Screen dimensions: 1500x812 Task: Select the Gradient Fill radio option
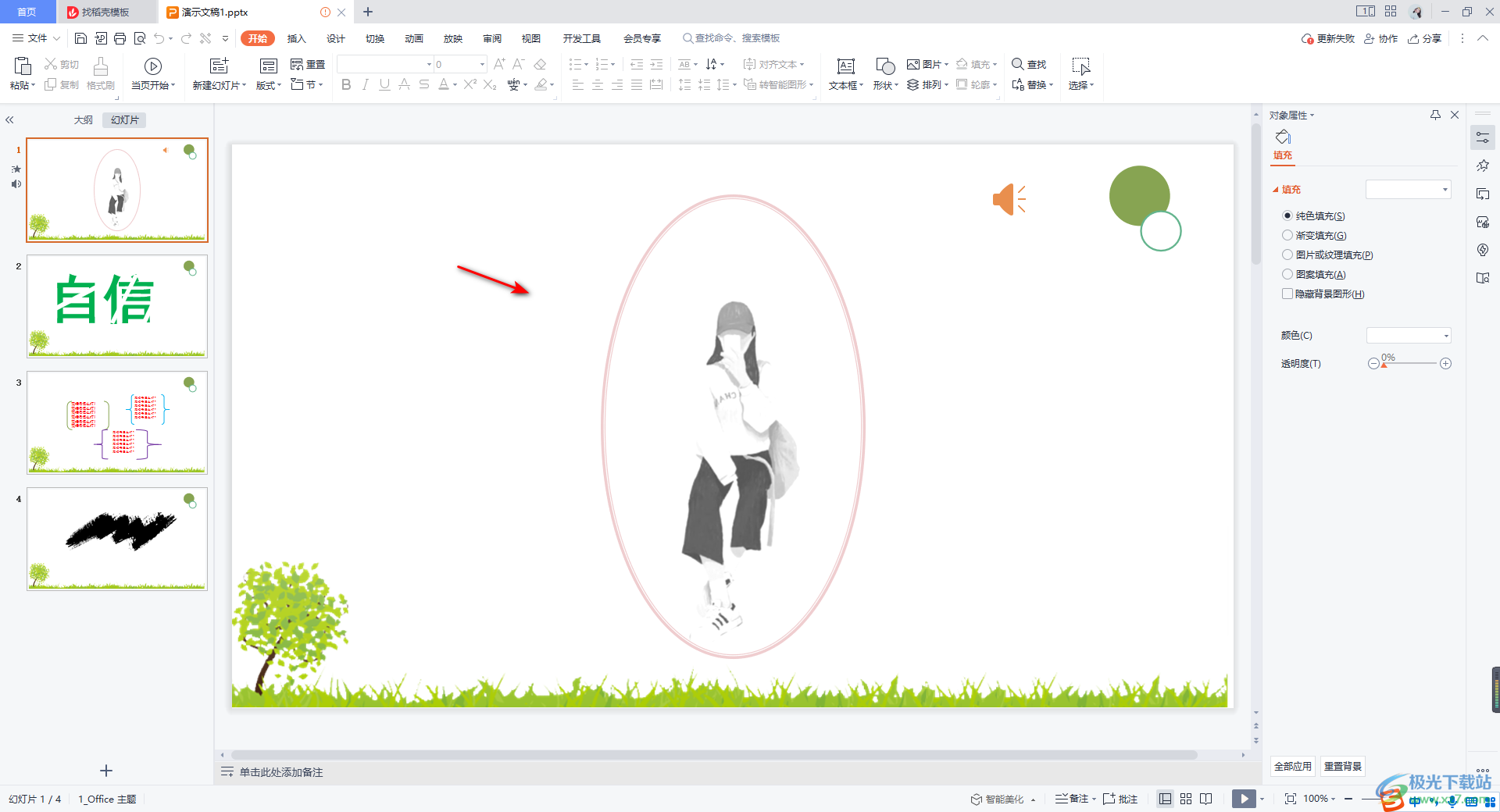(1287, 235)
